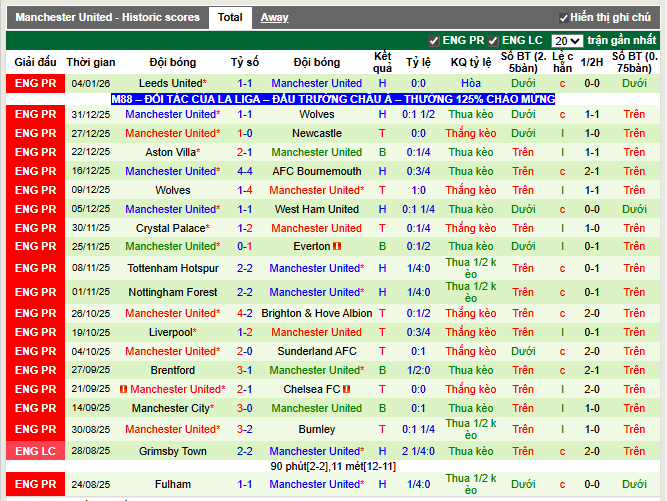Open Leeds United team link

pos(173,83)
